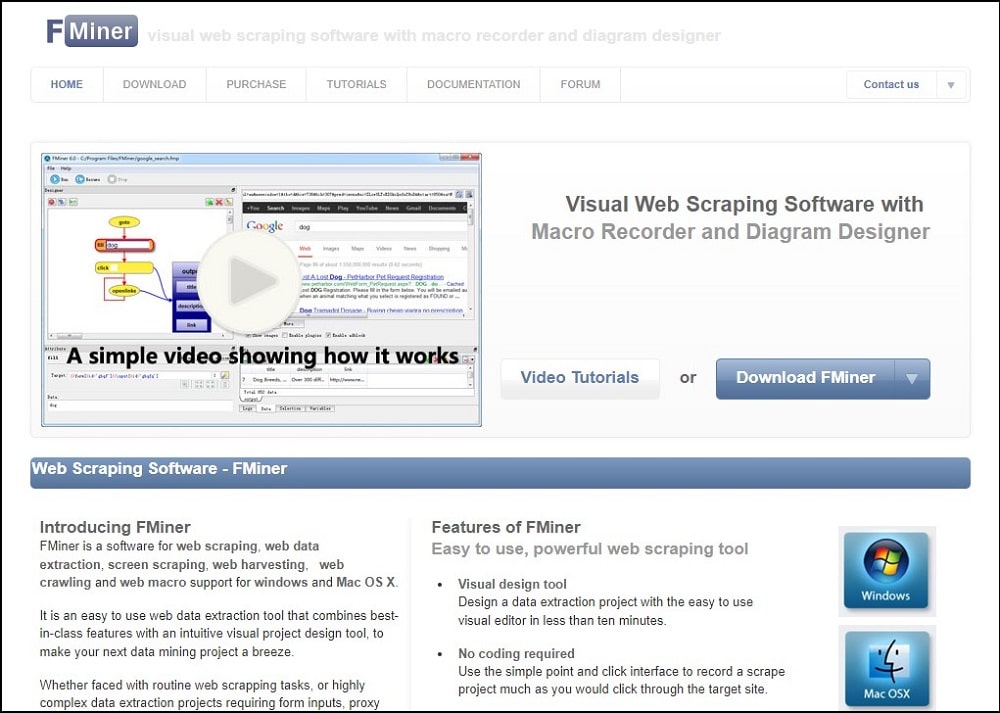Play the FMiner demo video

249,281
